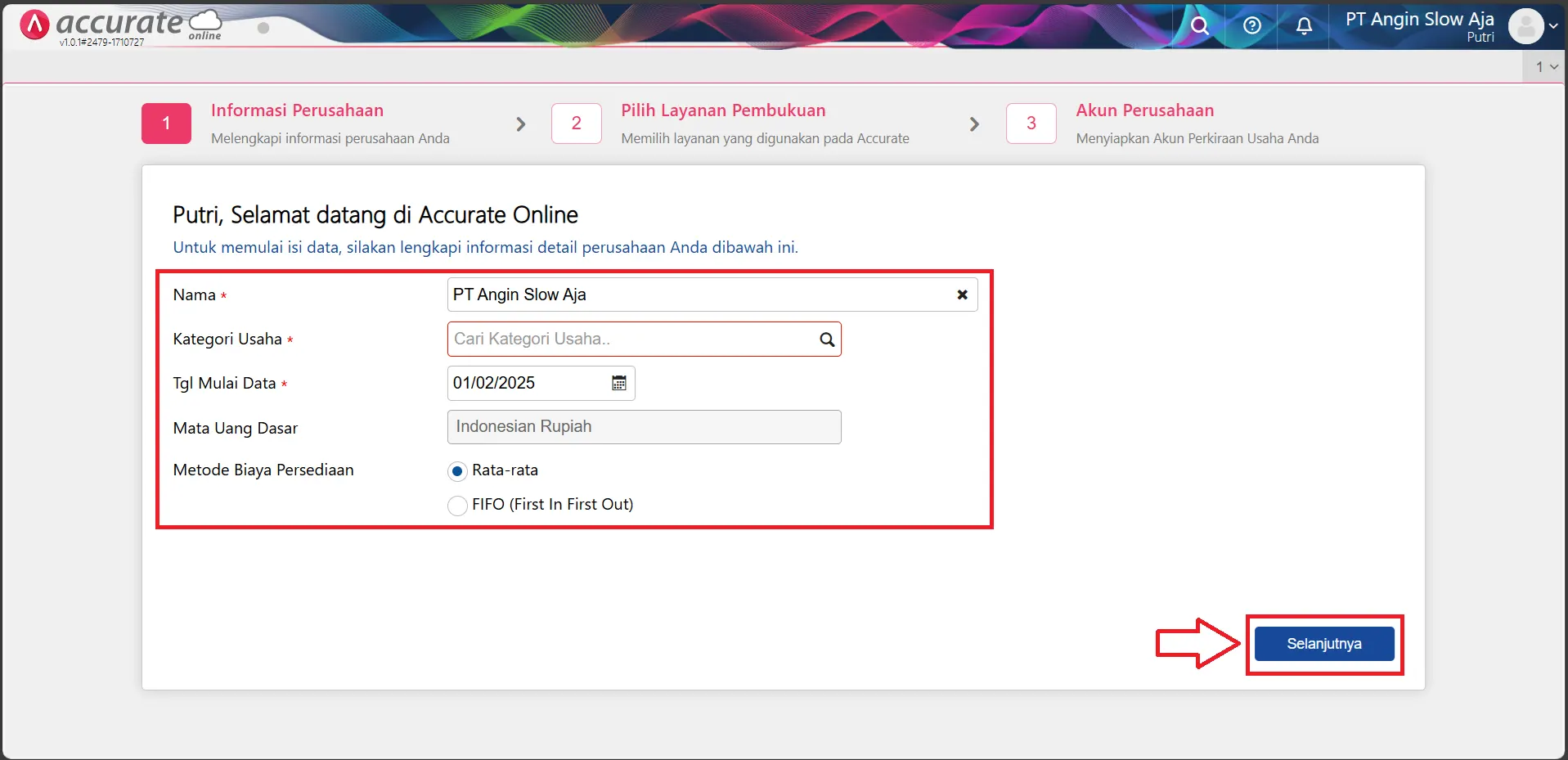Click the PT Angin Slow Aja company name in header
The width and height of the screenshot is (1568, 760).
[1420, 19]
